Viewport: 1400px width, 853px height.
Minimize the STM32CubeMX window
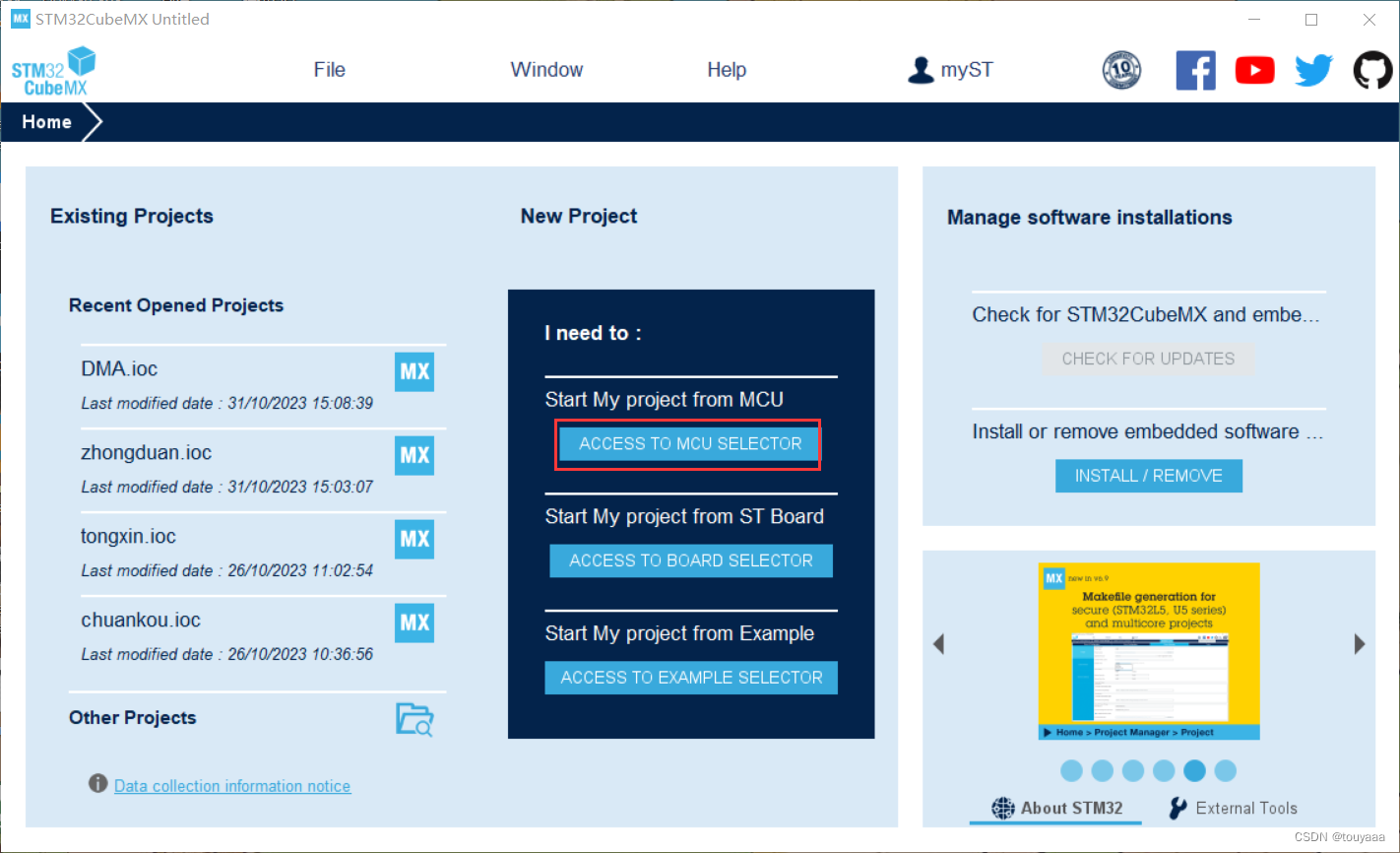pos(1254,20)
